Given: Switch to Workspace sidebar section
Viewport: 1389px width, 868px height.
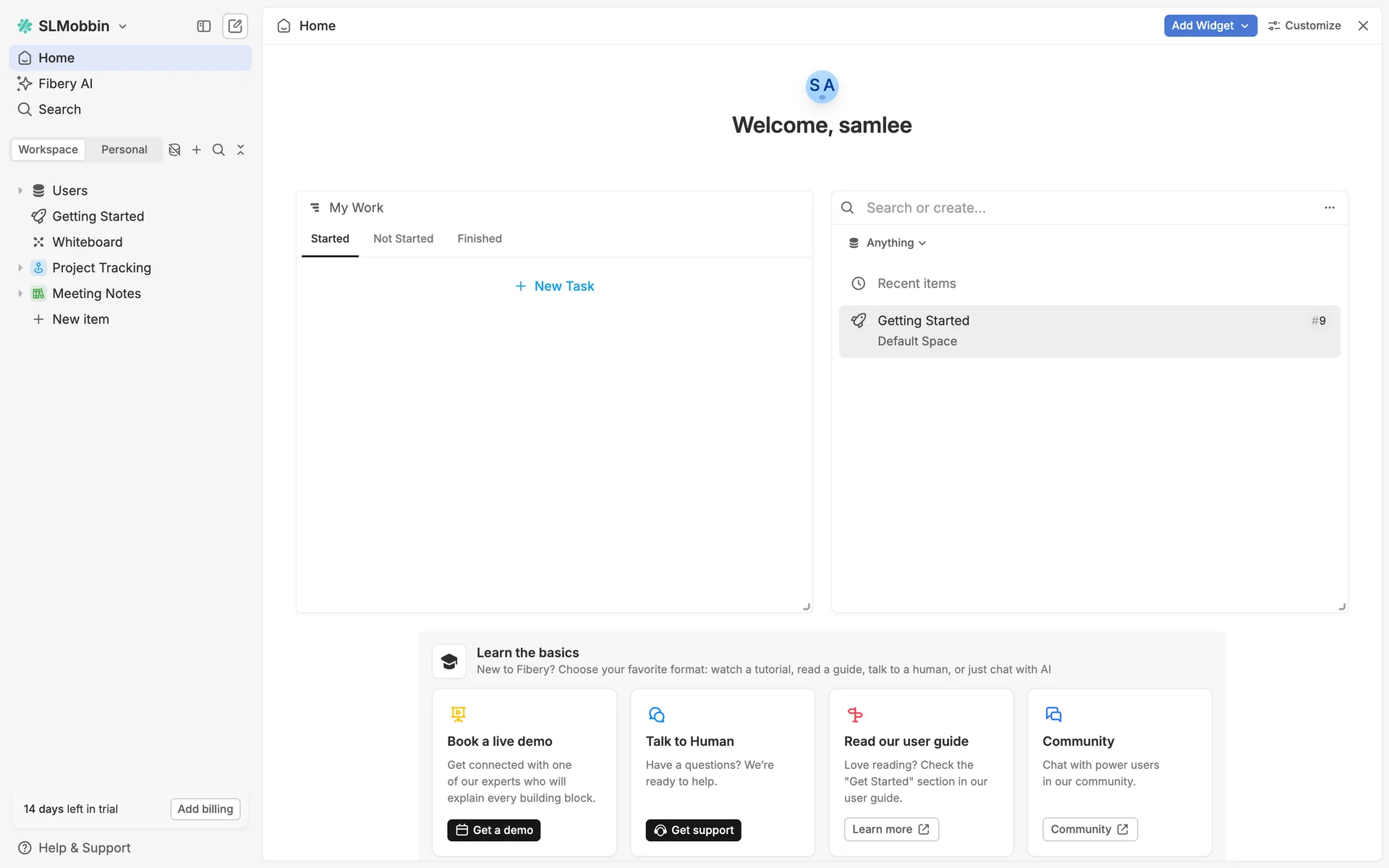Looking at the screenshot, I should tap(48, 150).
